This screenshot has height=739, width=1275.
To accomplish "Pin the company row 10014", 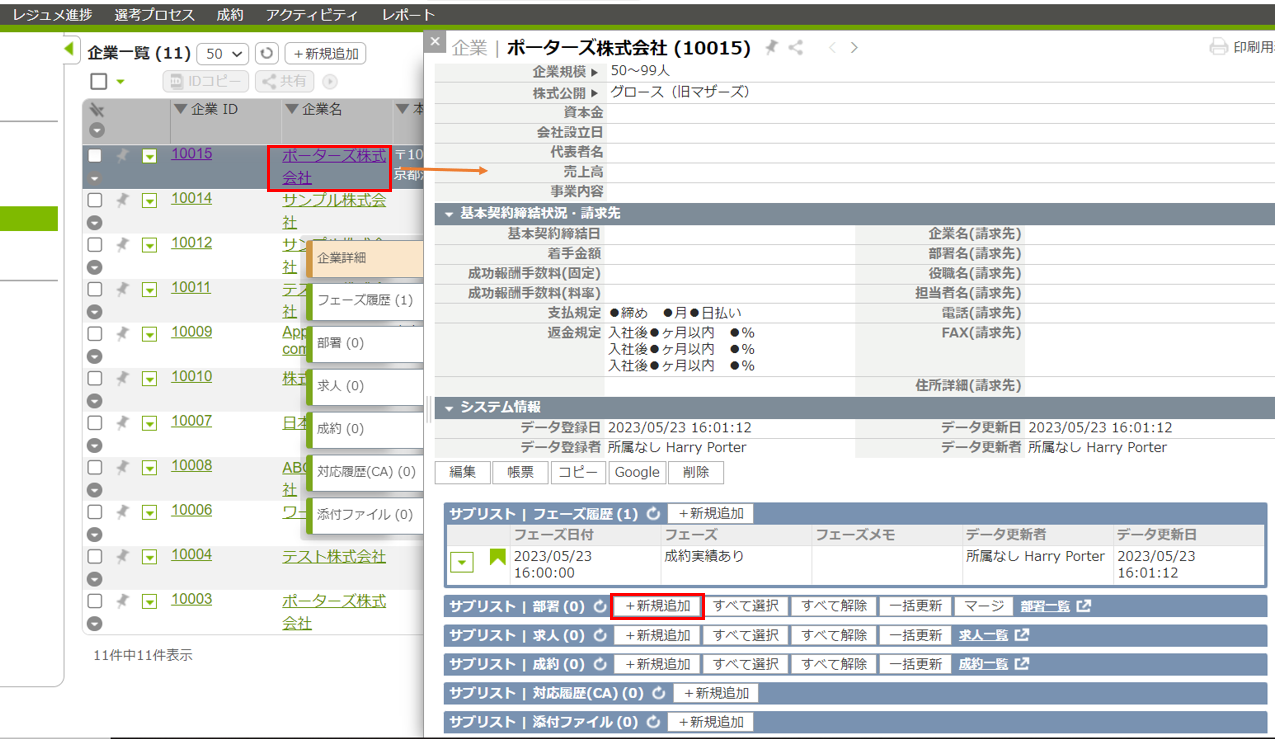I will [x=122, y=200].
